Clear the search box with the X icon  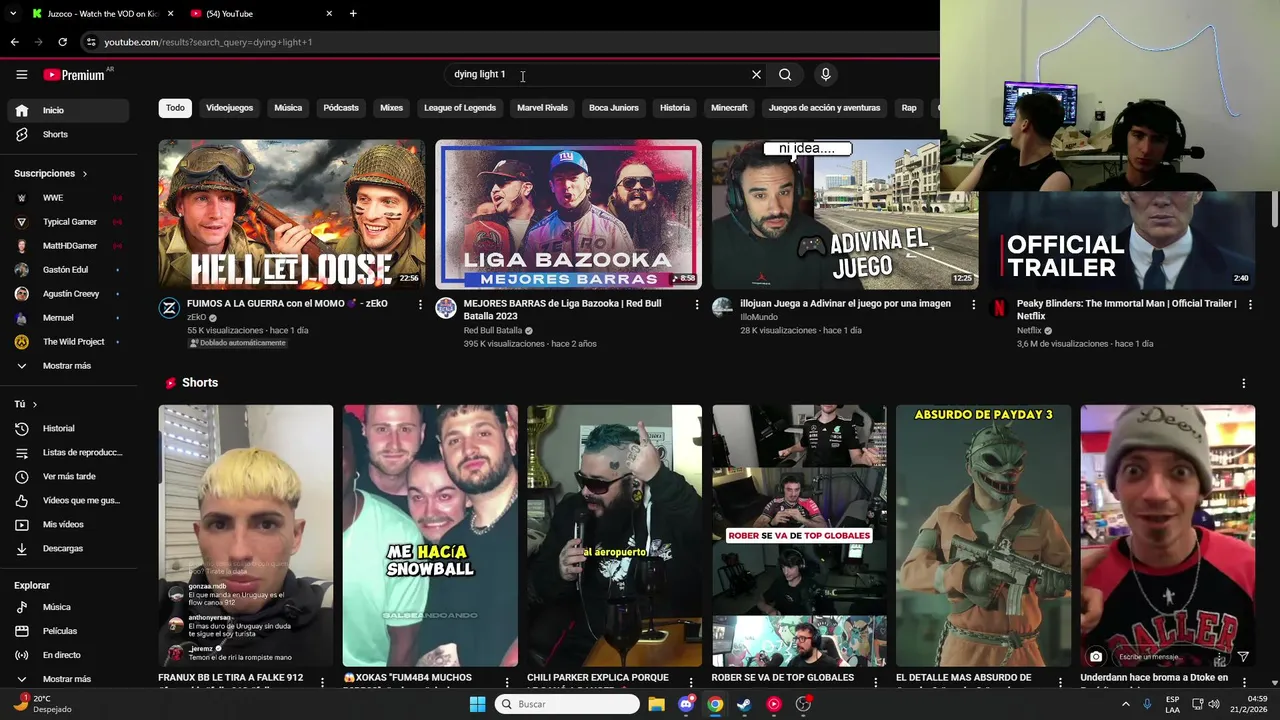coord(756,74)
